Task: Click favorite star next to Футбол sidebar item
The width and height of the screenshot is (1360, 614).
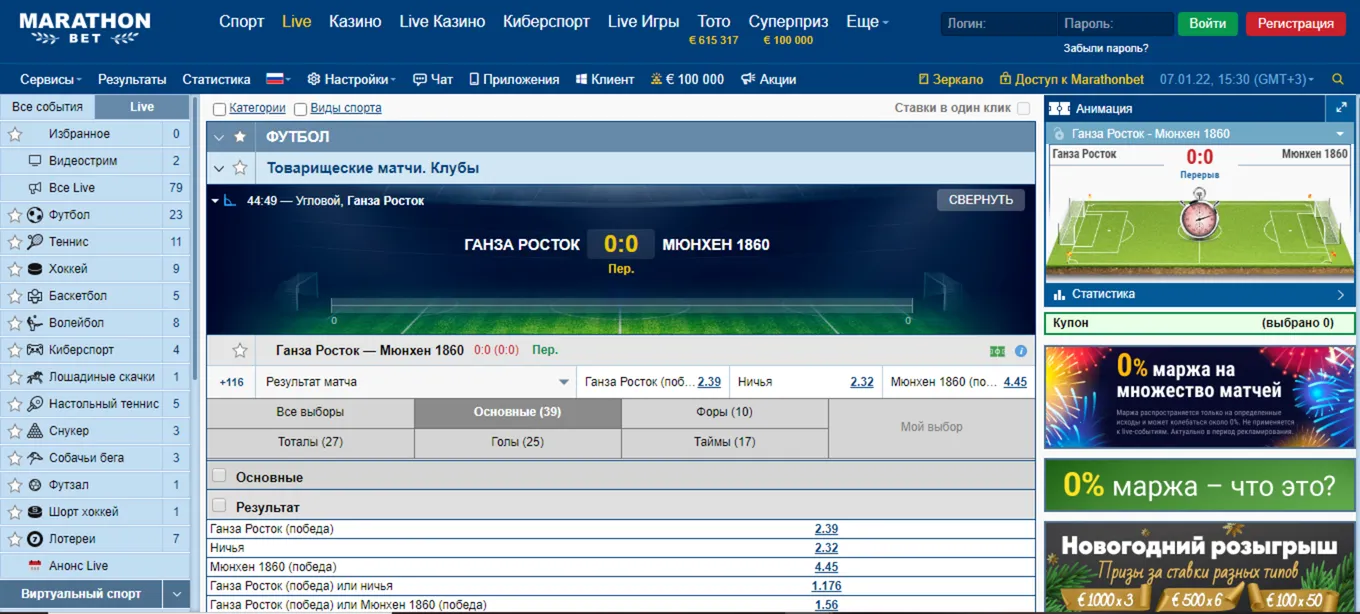Action: coord(14,215)
